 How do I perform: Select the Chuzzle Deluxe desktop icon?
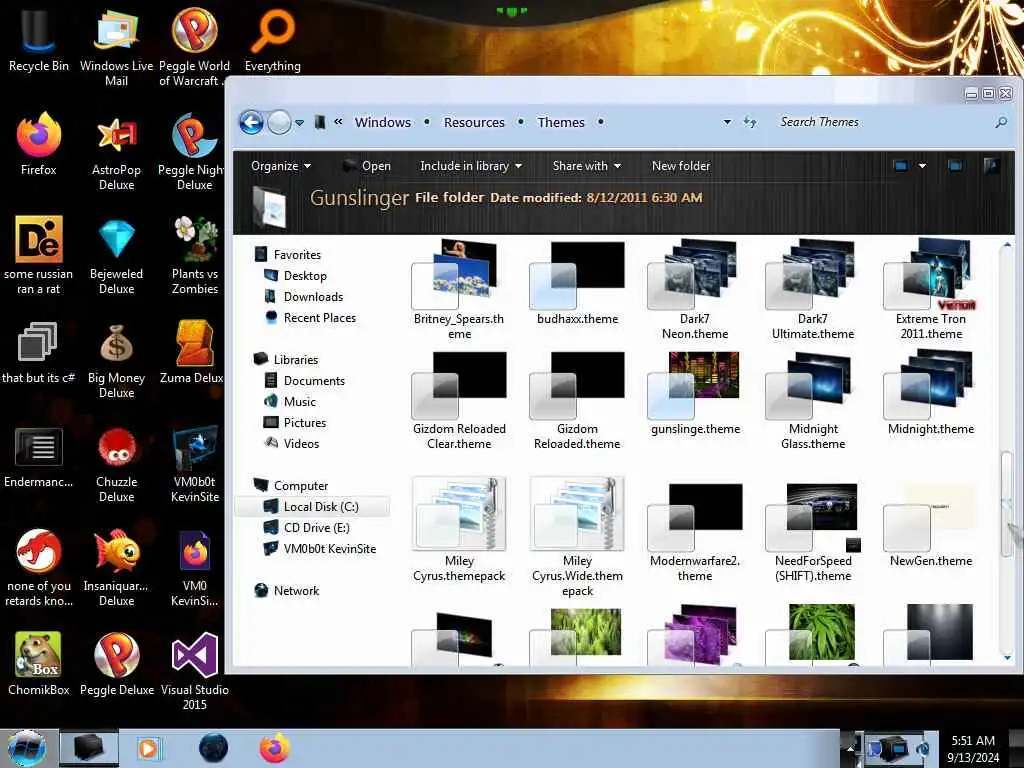(x=116, y=463)
